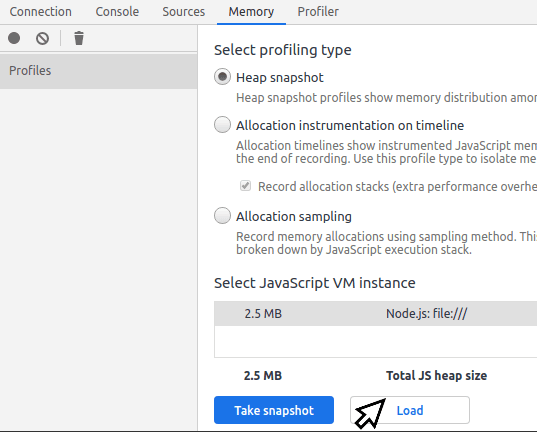The width and height of the screenshot is (537, 432).
Task: Toggle Record allocation stacks checkbox
Action: 245,186
